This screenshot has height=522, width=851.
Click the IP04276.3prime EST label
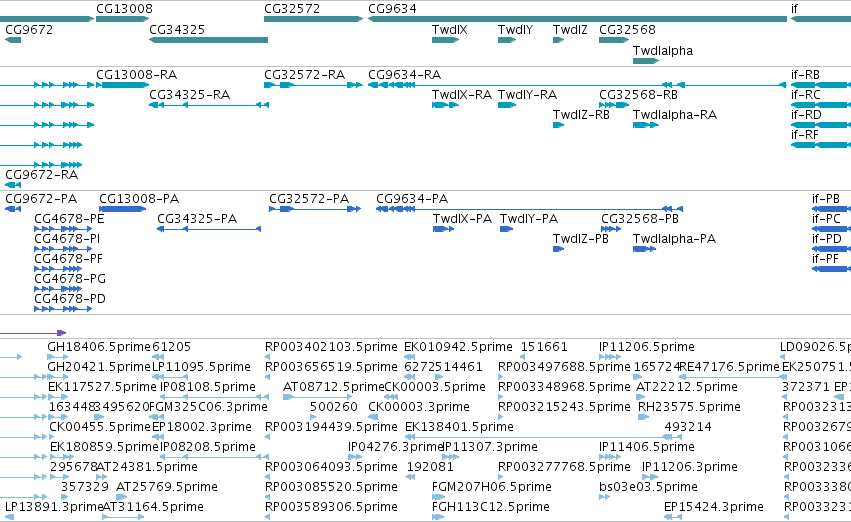pos(396,447)
